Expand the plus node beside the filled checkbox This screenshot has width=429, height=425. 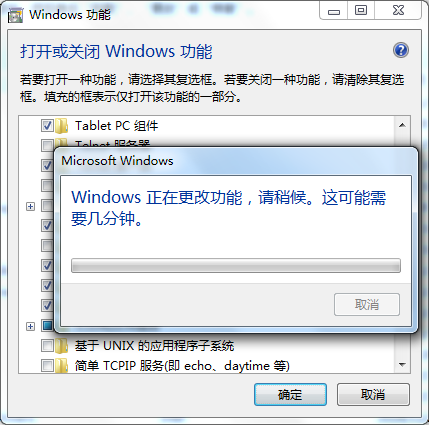[x=30, y=326]
